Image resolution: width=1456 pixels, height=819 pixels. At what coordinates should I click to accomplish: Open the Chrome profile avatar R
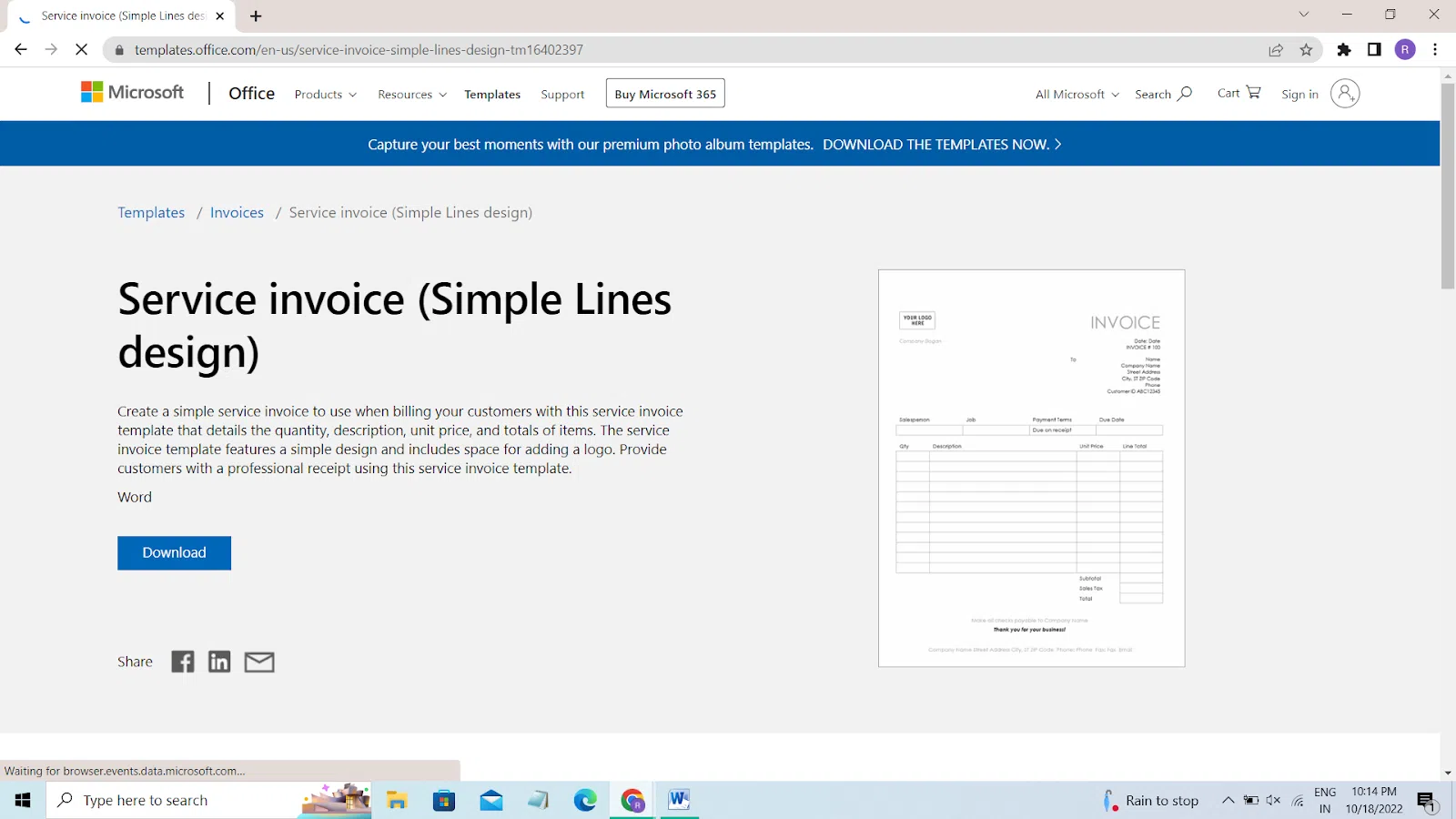(x=1405, y=50)
